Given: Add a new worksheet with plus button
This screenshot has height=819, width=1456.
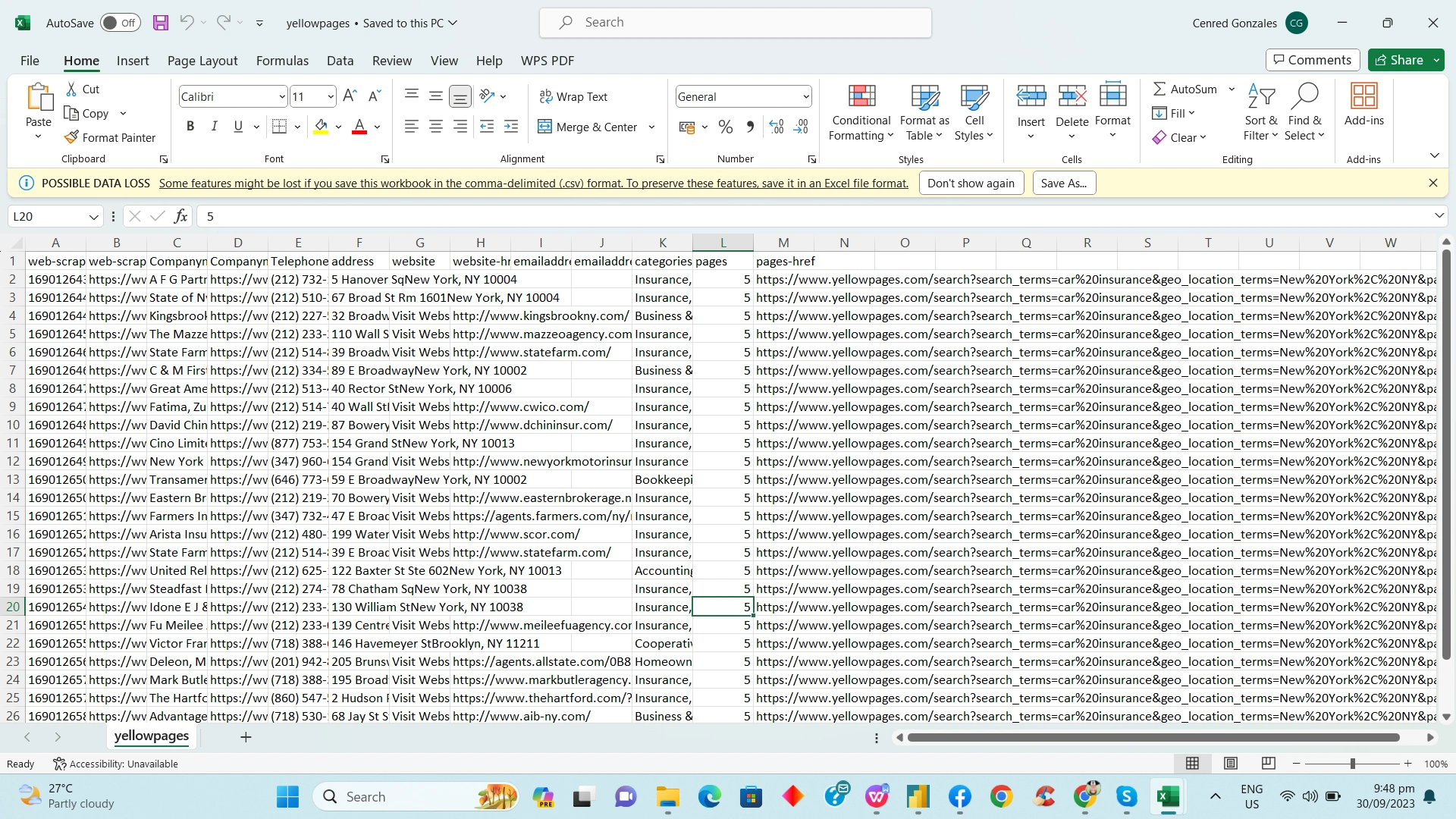Looking at the screenshot, I should (x=245, y=736).
